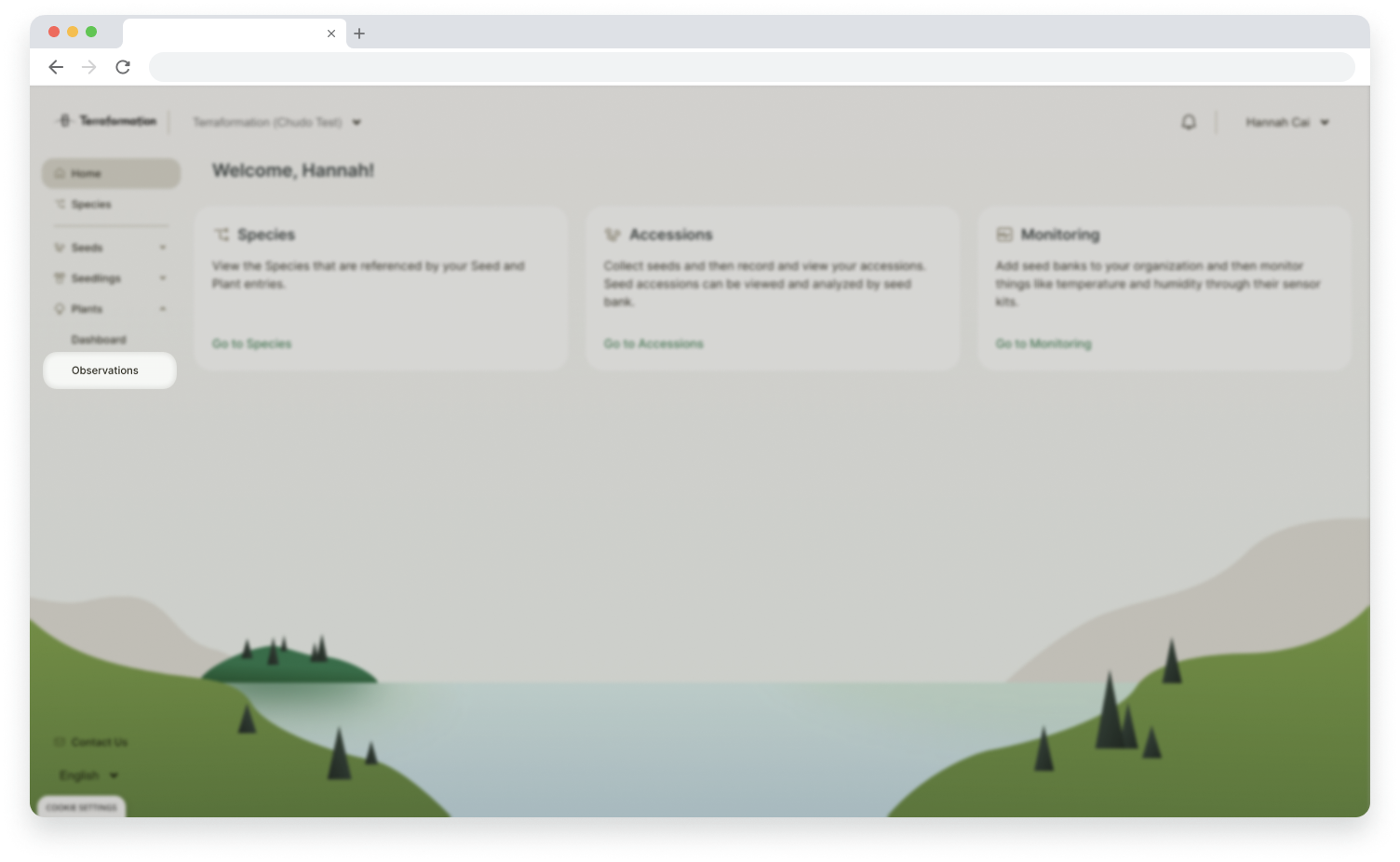
Task: Select the Home icon in the sidebar
Action: [x=58, y=173]
